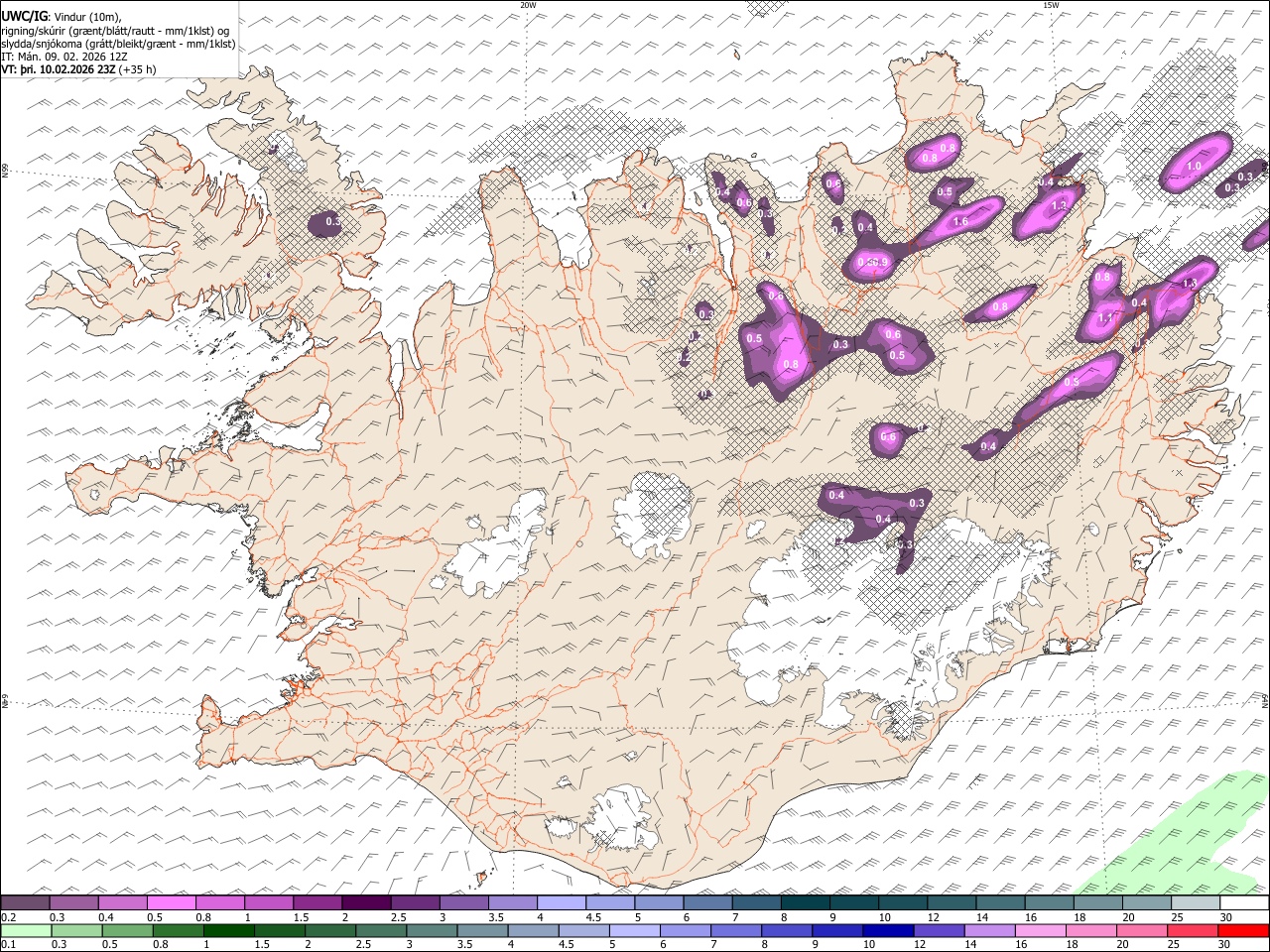Select the darkest green 1 swatch, lower row

tap(229, 931)
